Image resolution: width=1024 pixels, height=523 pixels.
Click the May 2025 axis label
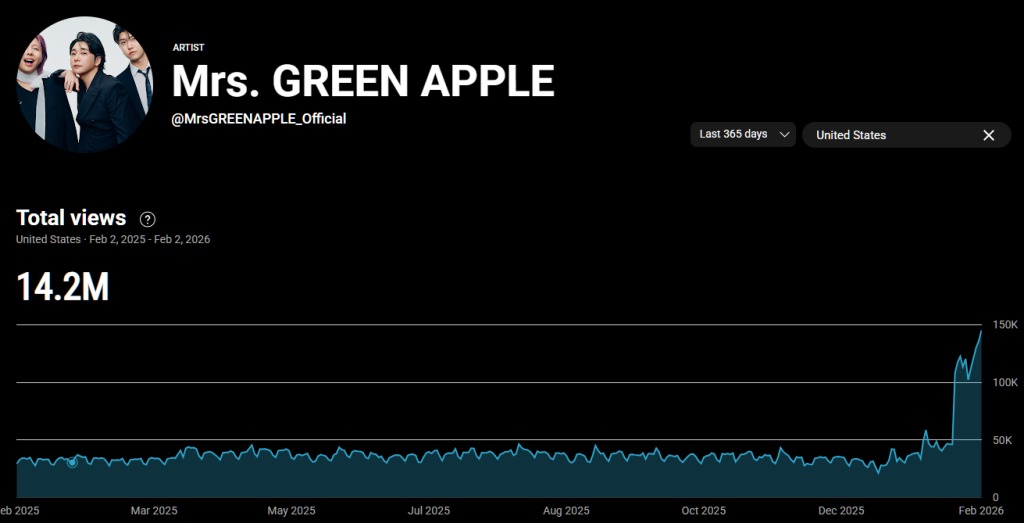(292, 511)
